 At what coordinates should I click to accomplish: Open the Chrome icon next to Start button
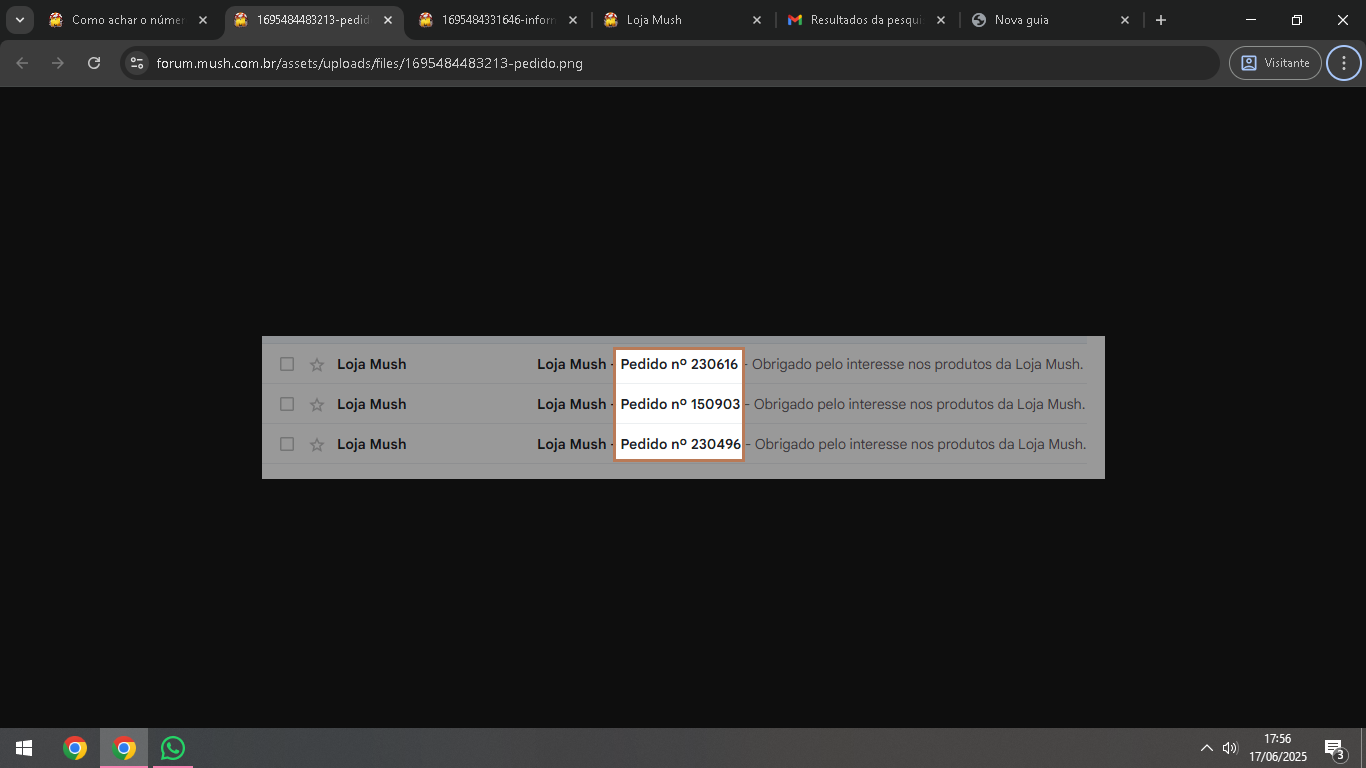point(75,748)
